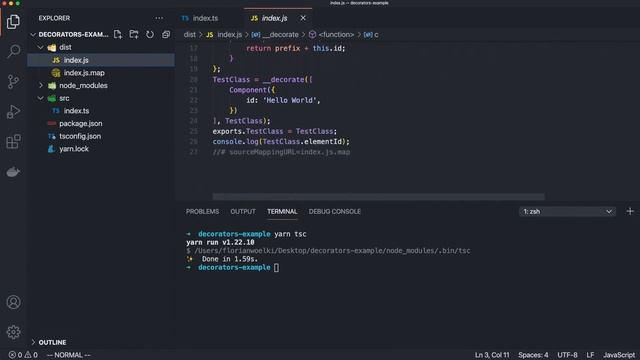Open the Docker view
Image resolution: width=640 pixels, height=360 pixels.
pyautogui.click(x=13, y=172)
